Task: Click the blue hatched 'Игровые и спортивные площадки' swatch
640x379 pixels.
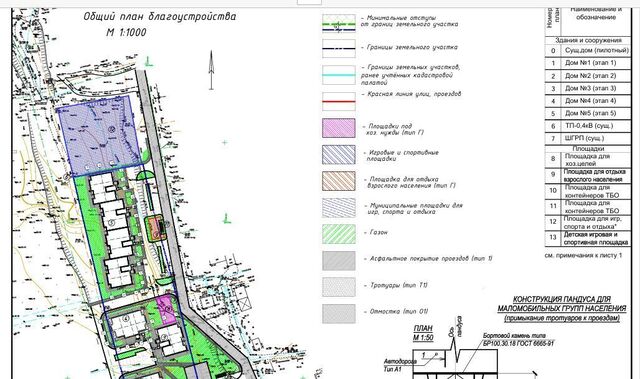Action: [x=338, y=155]
